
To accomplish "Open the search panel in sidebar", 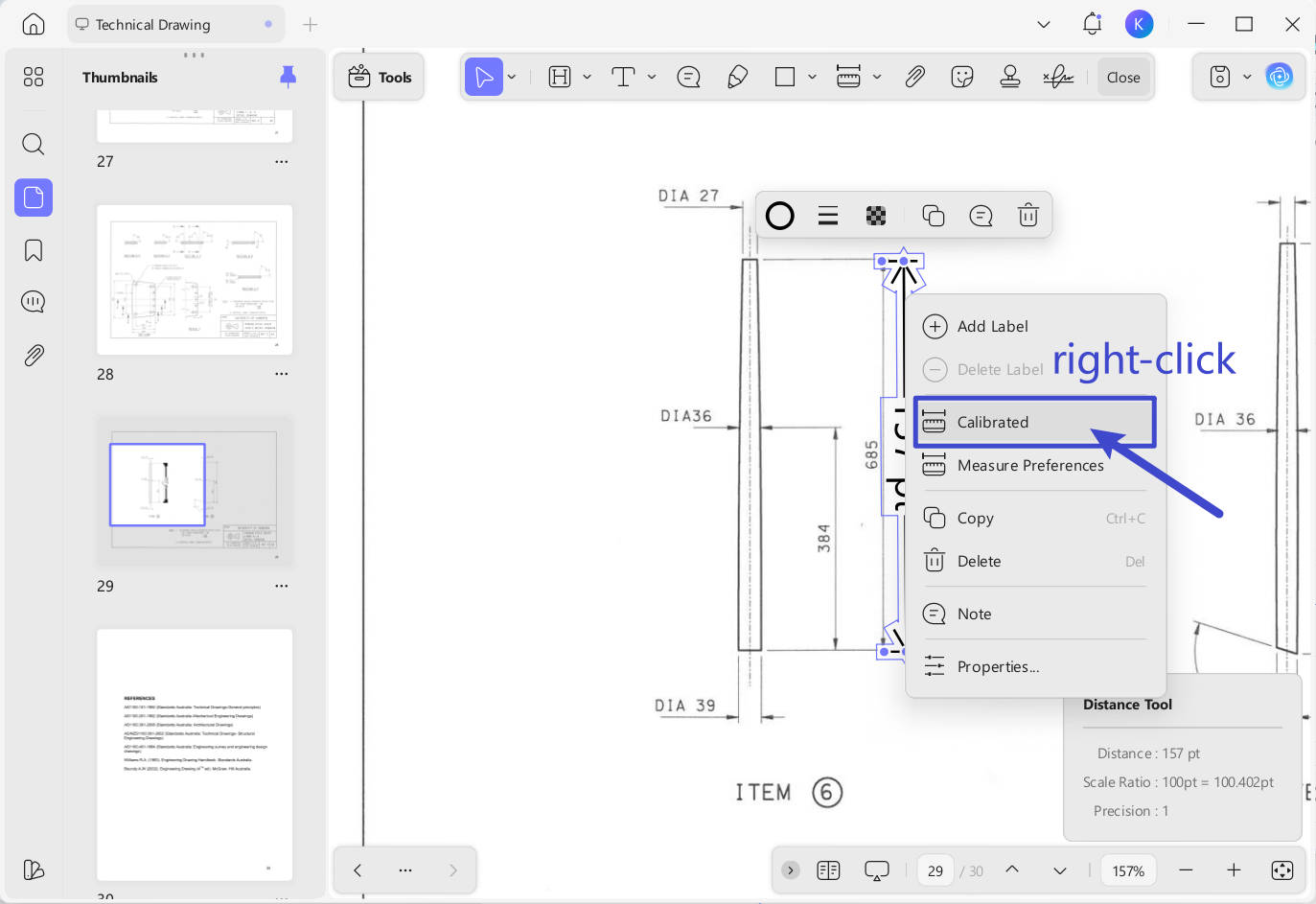I will tap(34, 145).
